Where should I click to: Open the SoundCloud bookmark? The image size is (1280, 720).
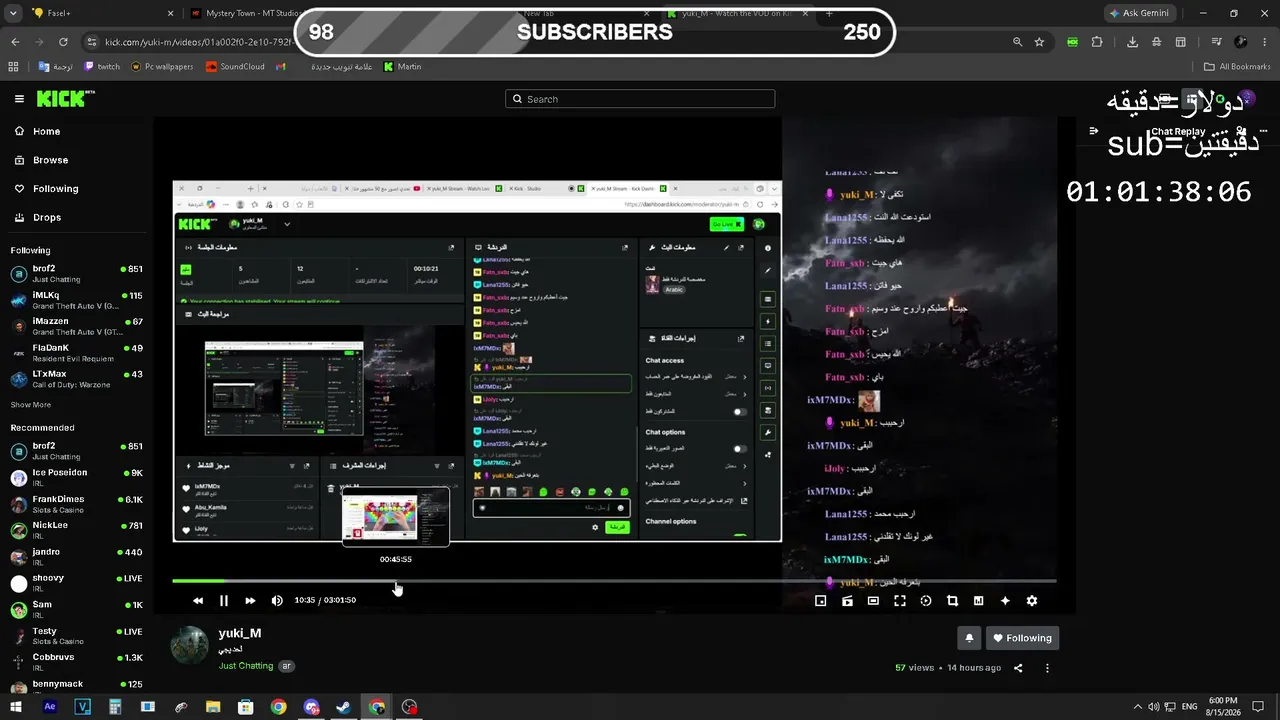[235, 67]
